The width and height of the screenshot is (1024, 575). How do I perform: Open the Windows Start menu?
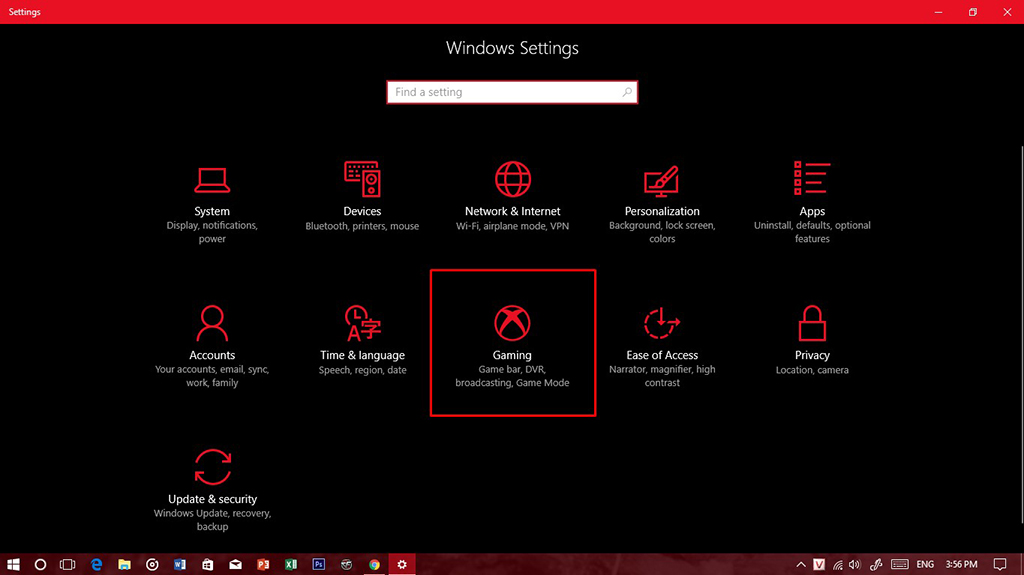point(14,564)
